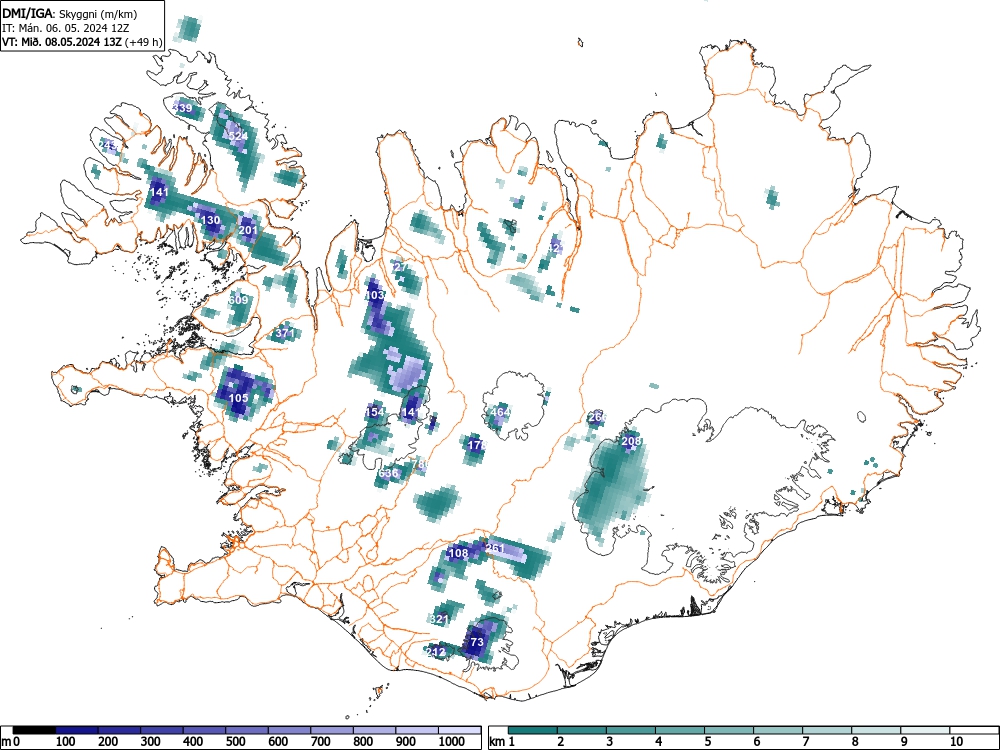1000x750 pixels.
Task: Select the 339 visibility value on the map
Action: (182, 108)
